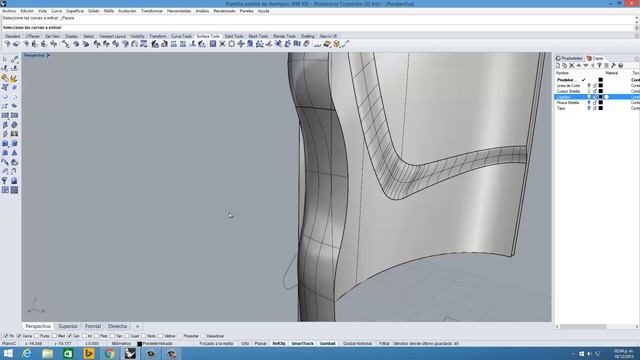The height and width of the screenshot is (360, 640).
Task: Click the new sublayer icon in Capas panel
Action: (x=565, y=65)
